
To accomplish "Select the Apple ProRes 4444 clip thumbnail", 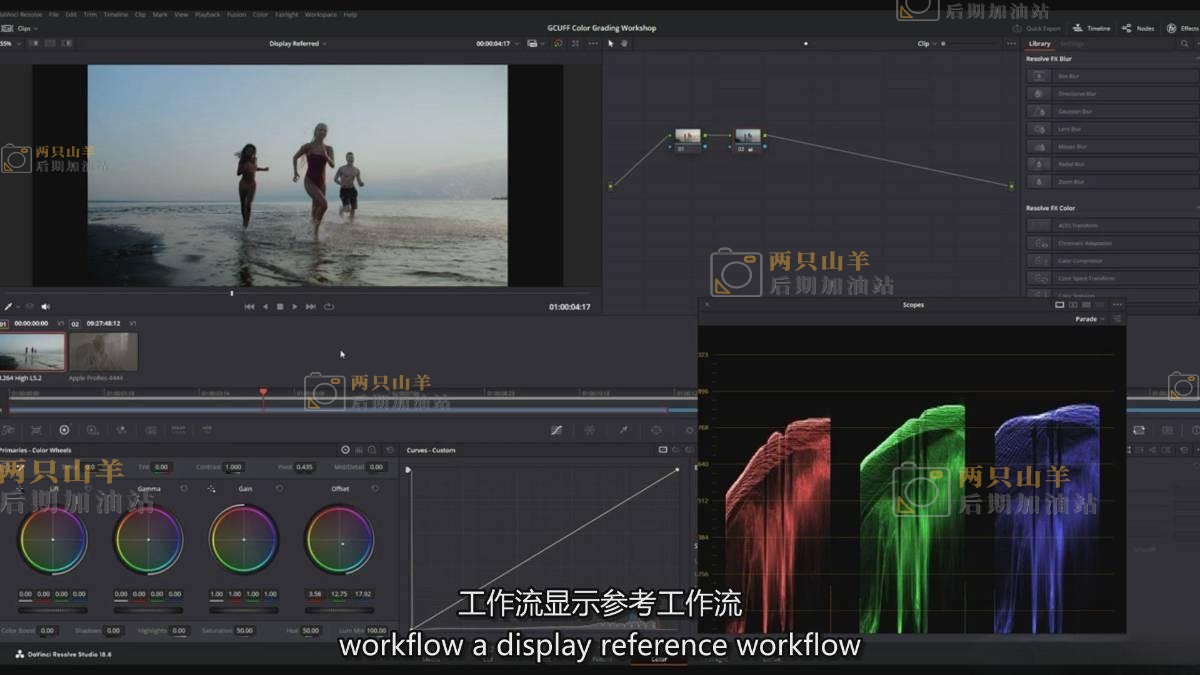I will click(x=104, y=351).
